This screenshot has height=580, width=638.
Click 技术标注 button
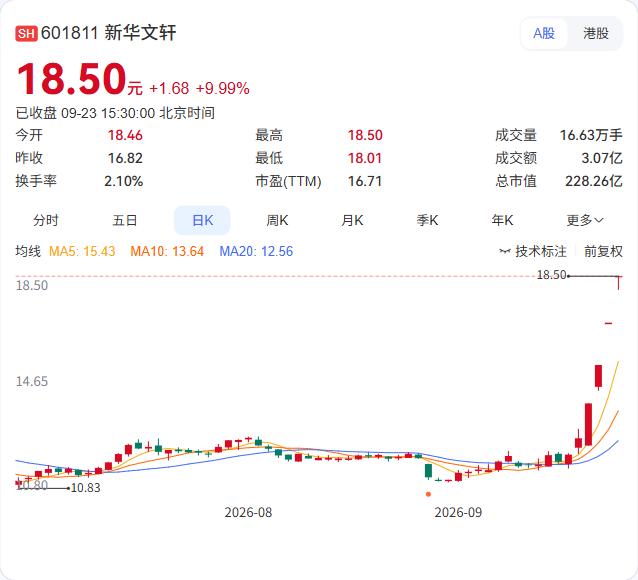tap(533, 251)
